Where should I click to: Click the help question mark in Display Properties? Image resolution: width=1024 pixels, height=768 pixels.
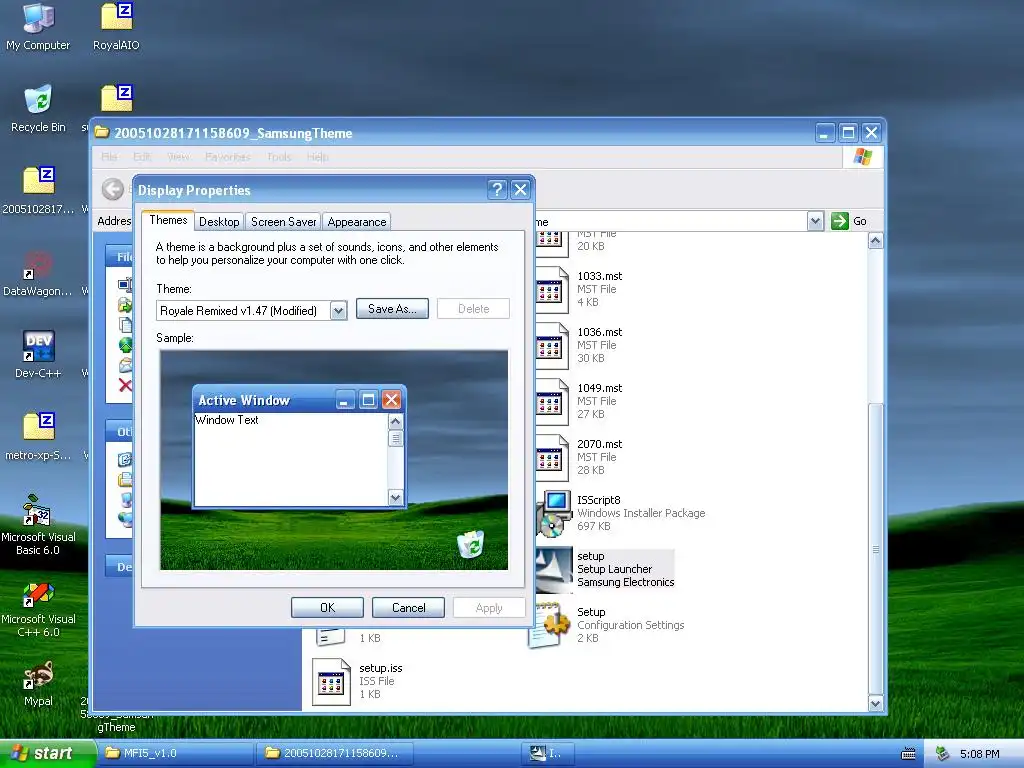pos(497,189)
